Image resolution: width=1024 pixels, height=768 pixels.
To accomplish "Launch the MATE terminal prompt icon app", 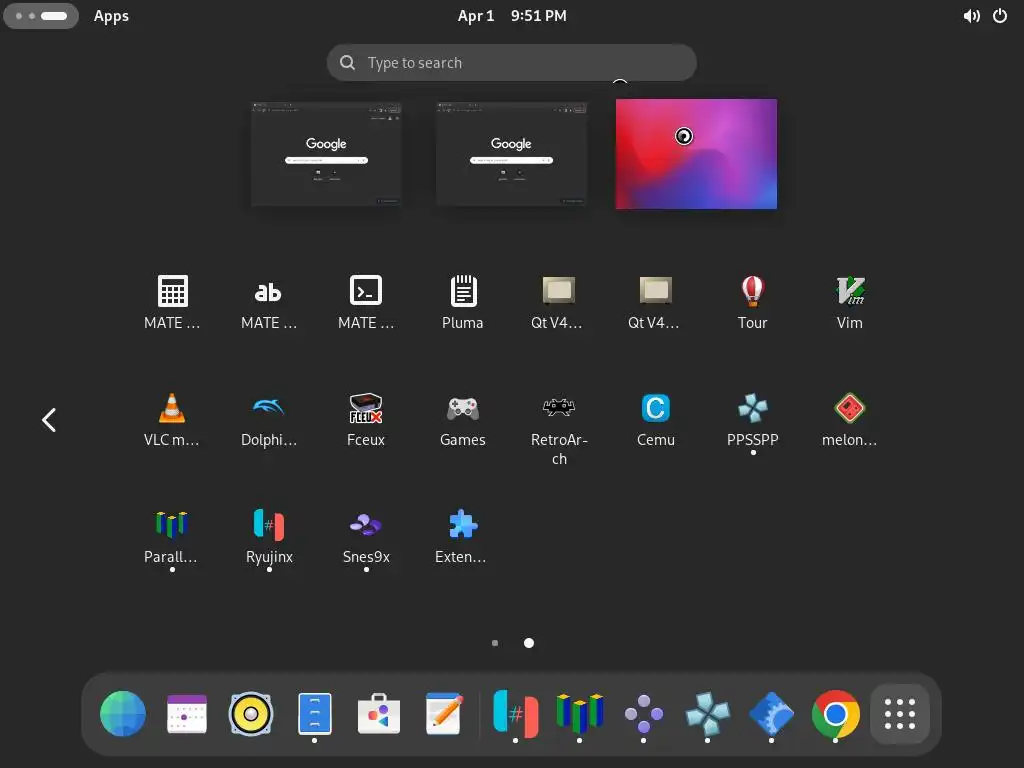I will (366, 302).
